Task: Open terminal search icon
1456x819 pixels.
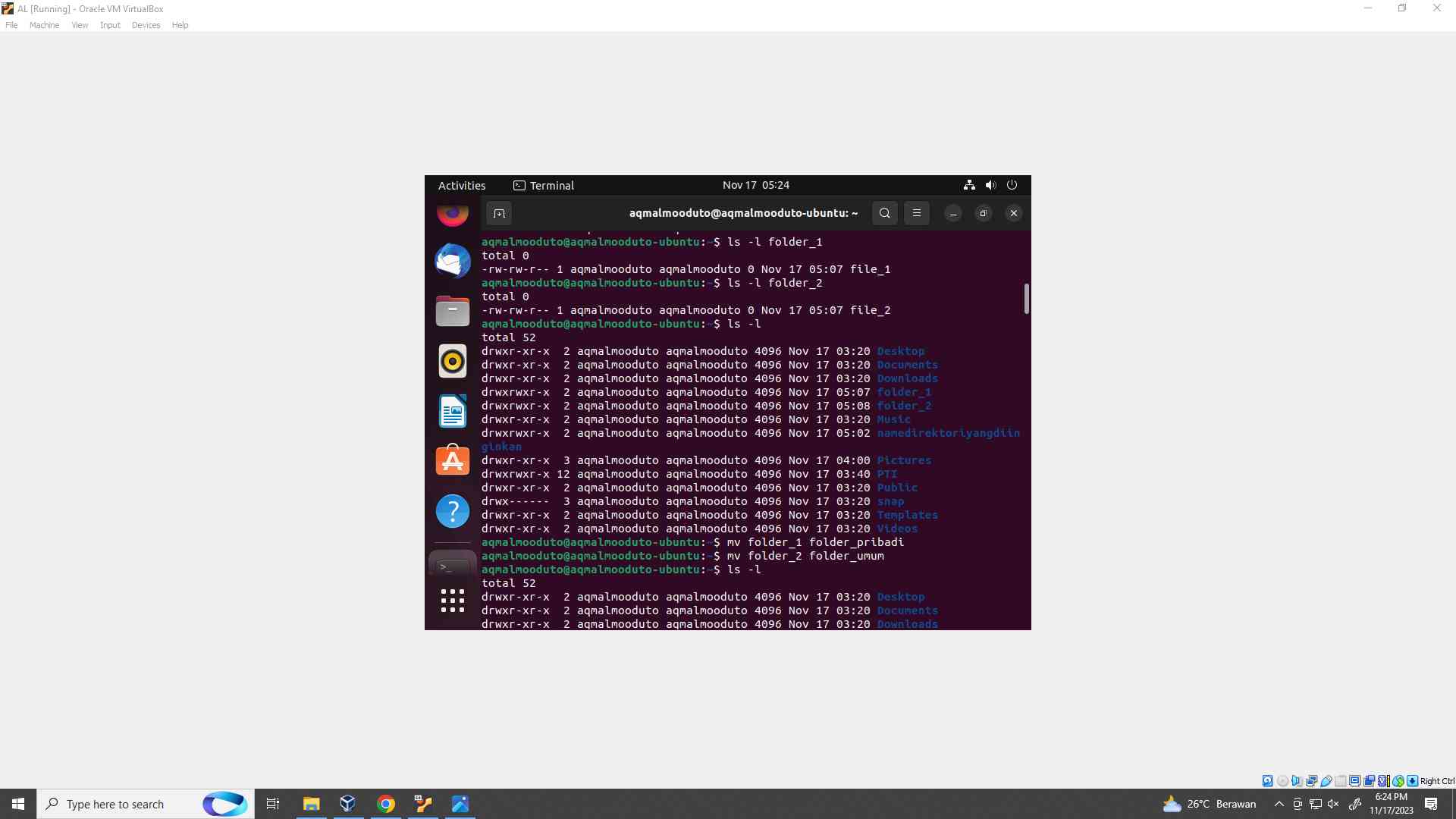Action: click(885, 213)
